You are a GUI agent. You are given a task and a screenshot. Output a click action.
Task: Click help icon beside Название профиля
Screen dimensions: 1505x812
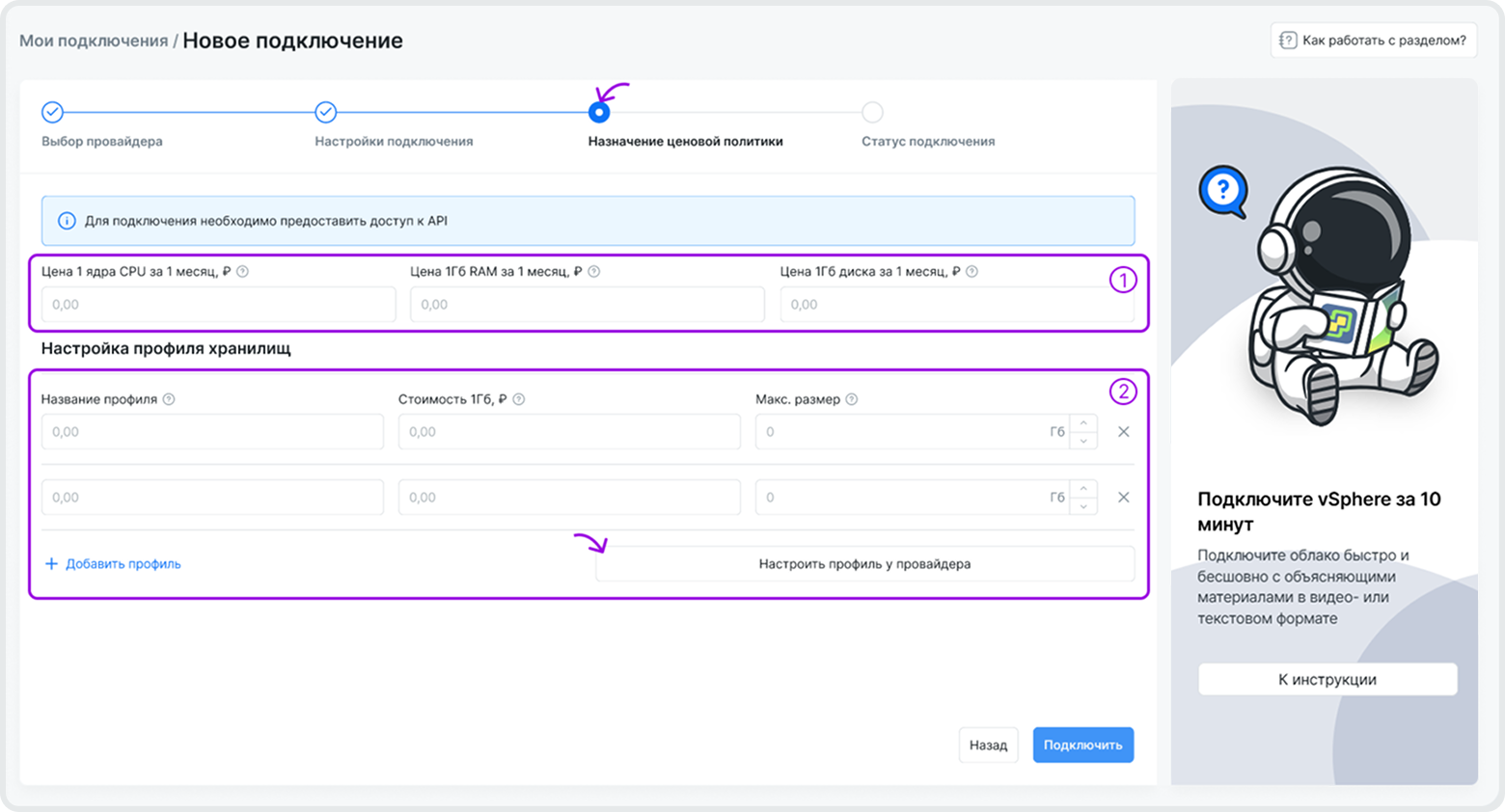tap(169, 399)
